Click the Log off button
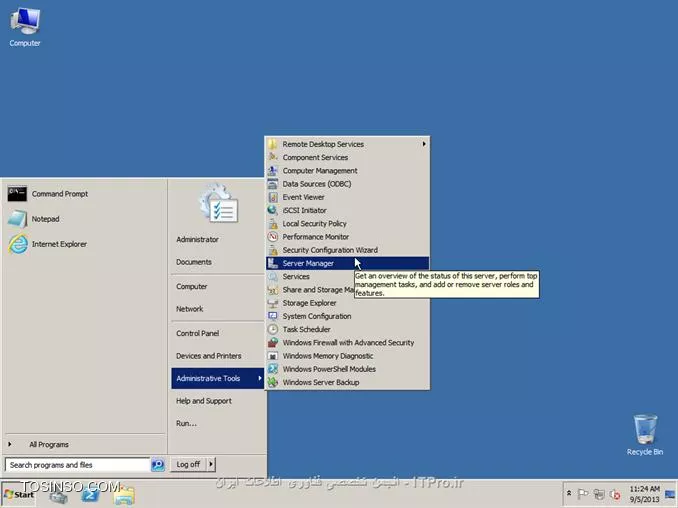Viewport: 678px width, 508px height. [x=189, y=464]
